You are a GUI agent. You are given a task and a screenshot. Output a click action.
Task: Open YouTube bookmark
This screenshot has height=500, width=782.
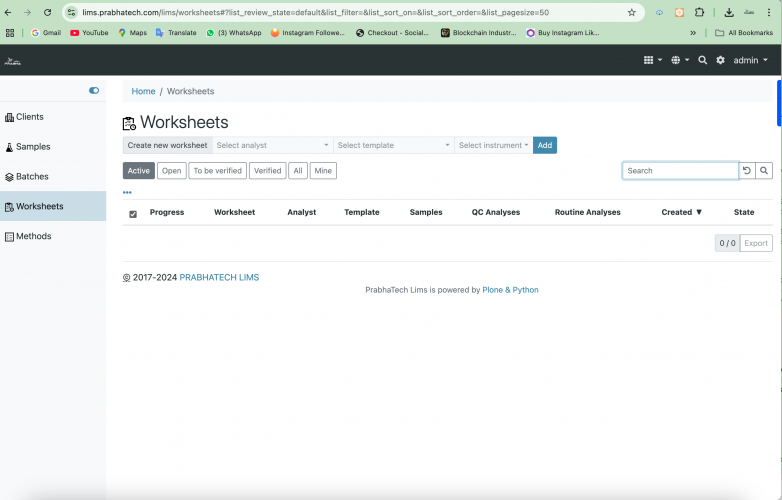point(89,33)
